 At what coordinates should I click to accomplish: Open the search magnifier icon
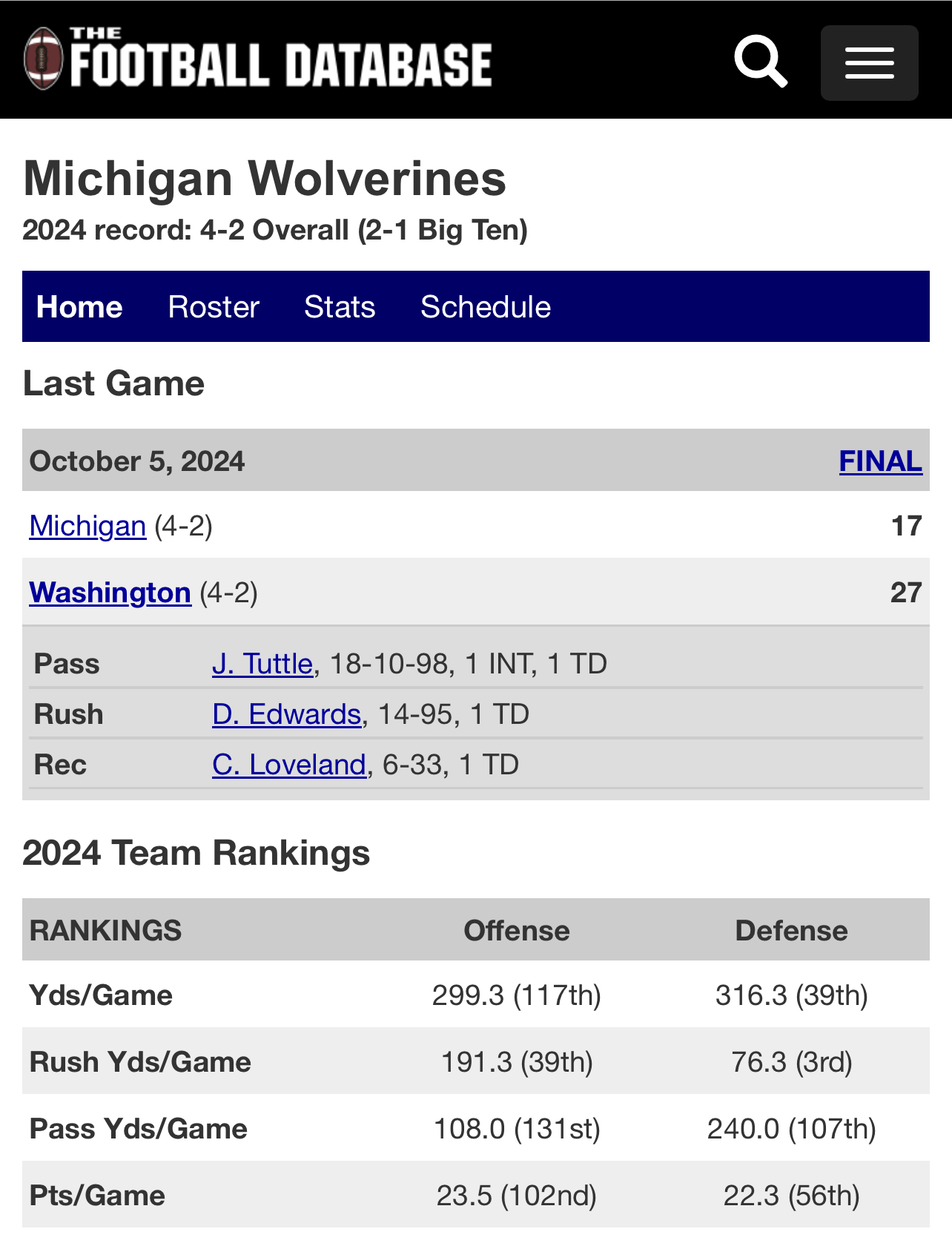coord(760,61)
